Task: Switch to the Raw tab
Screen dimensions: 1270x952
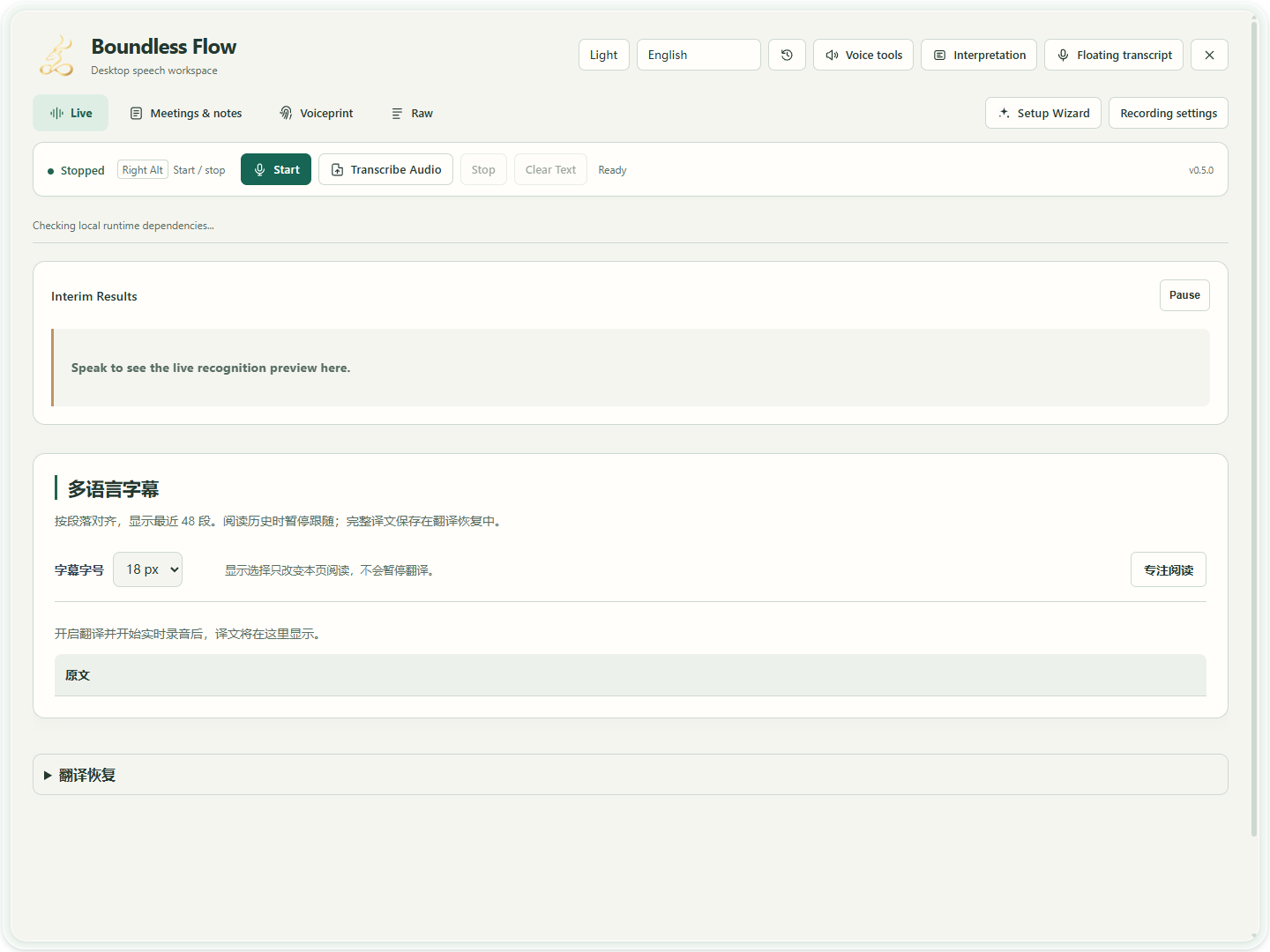Action: 412,113
